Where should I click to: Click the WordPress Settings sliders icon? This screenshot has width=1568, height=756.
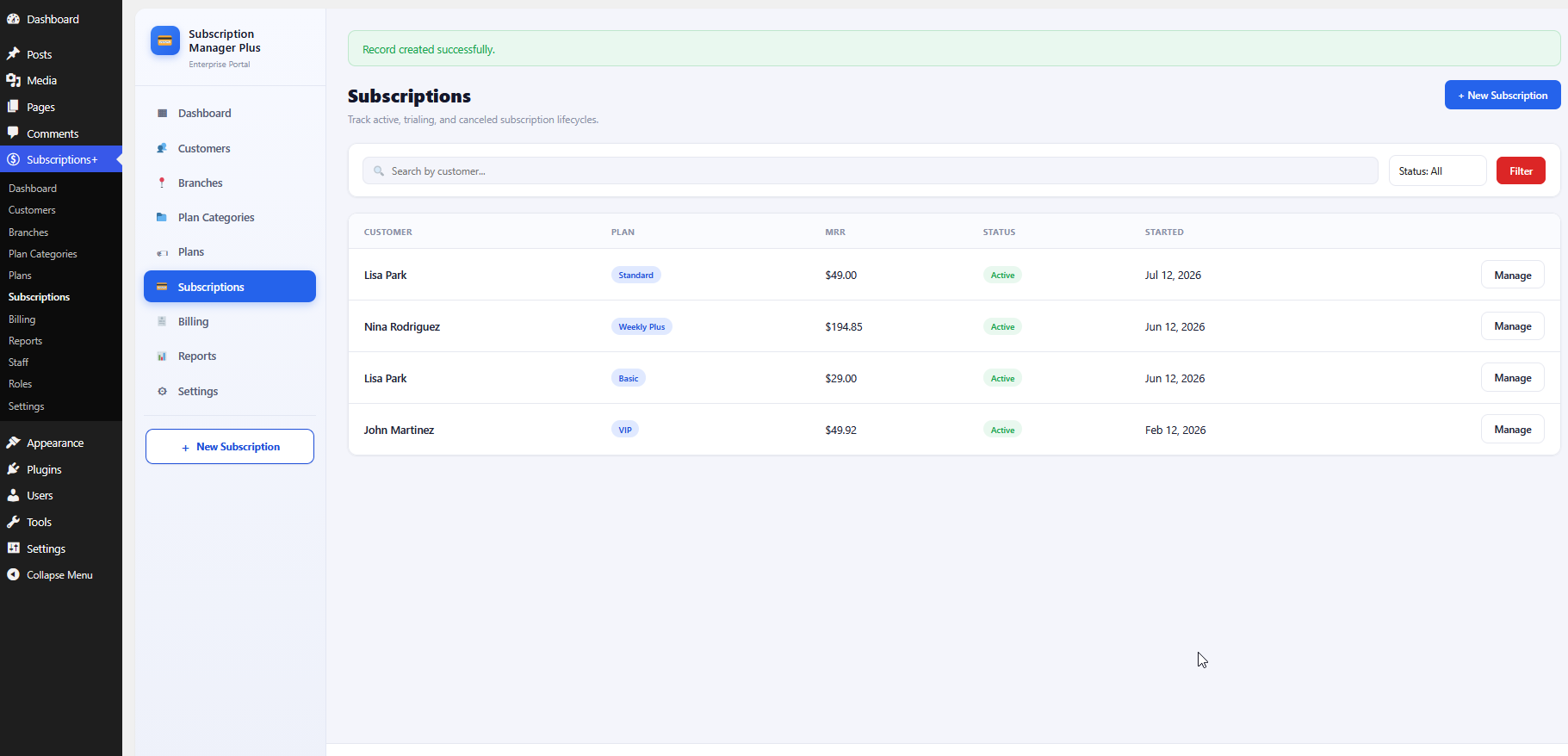(x=13, y=548)
